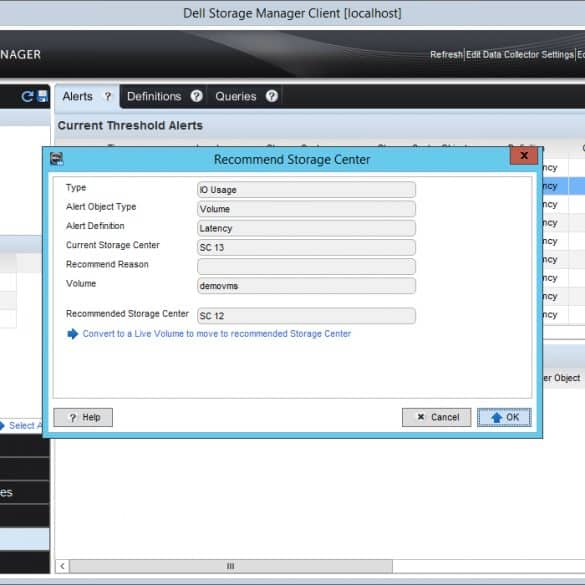Click the 'Recommend Reason' label
The image size is (585, 585).
click(x=107, y=264)
